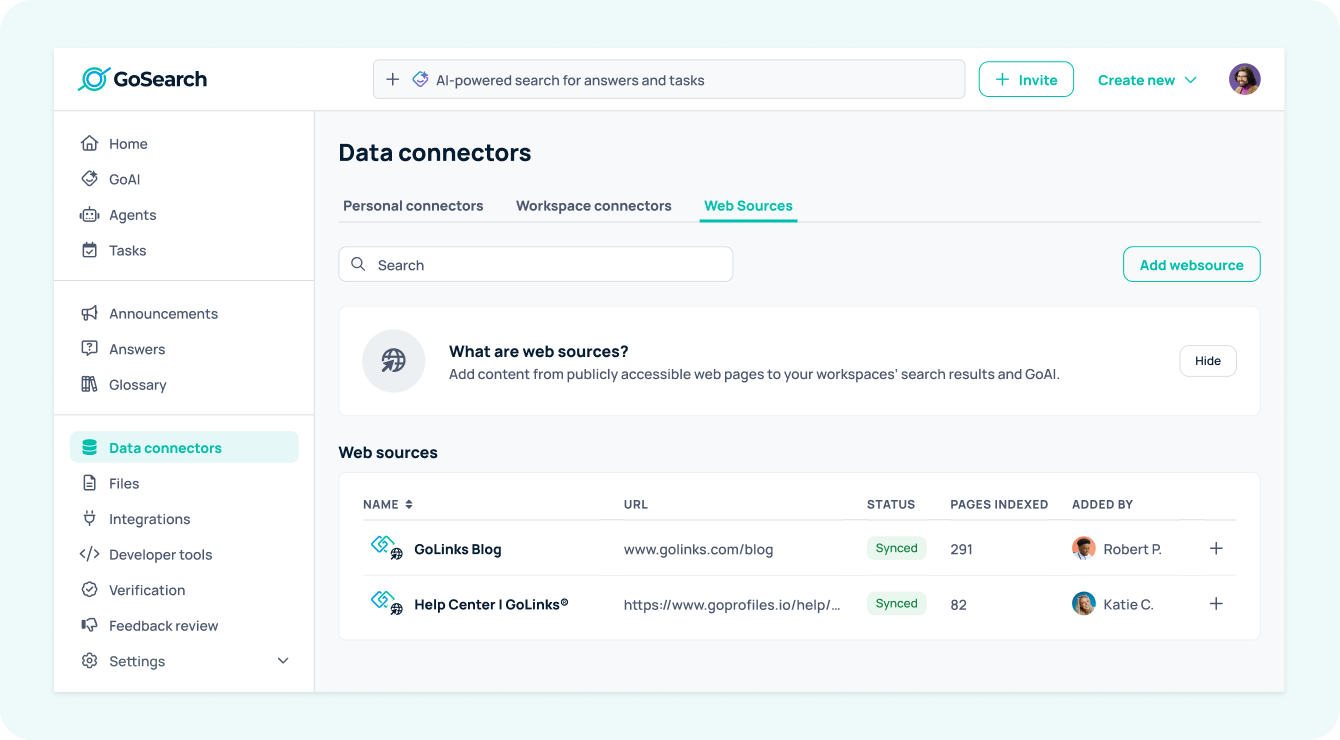
Task: Click the Announcements megaphone icon
Action: pos(90,313)
